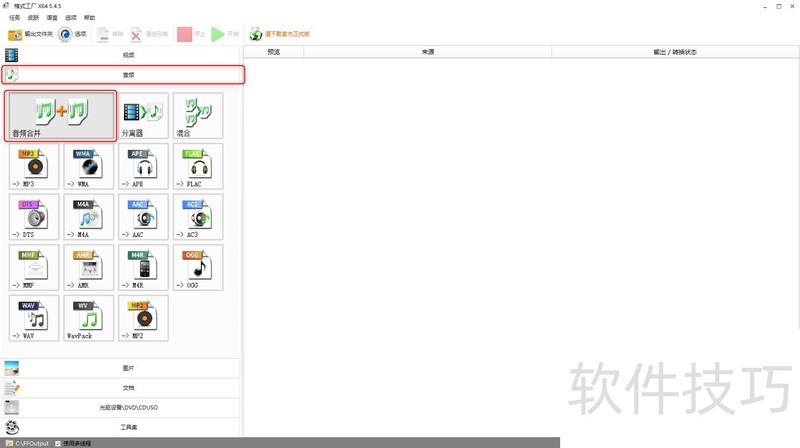800x448 pixels.
Task: Expand the 光驱设备\DVD\CD\ISO category
Action: (121, 407)
